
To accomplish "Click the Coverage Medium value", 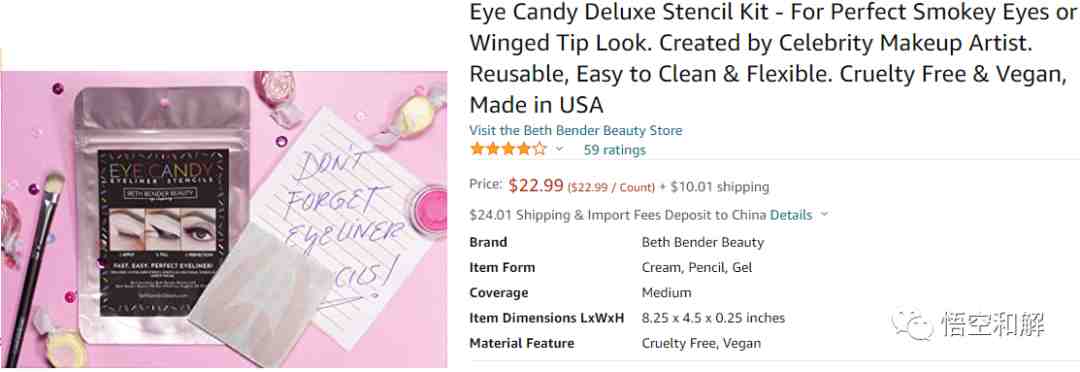I will (x=666, y=293).
